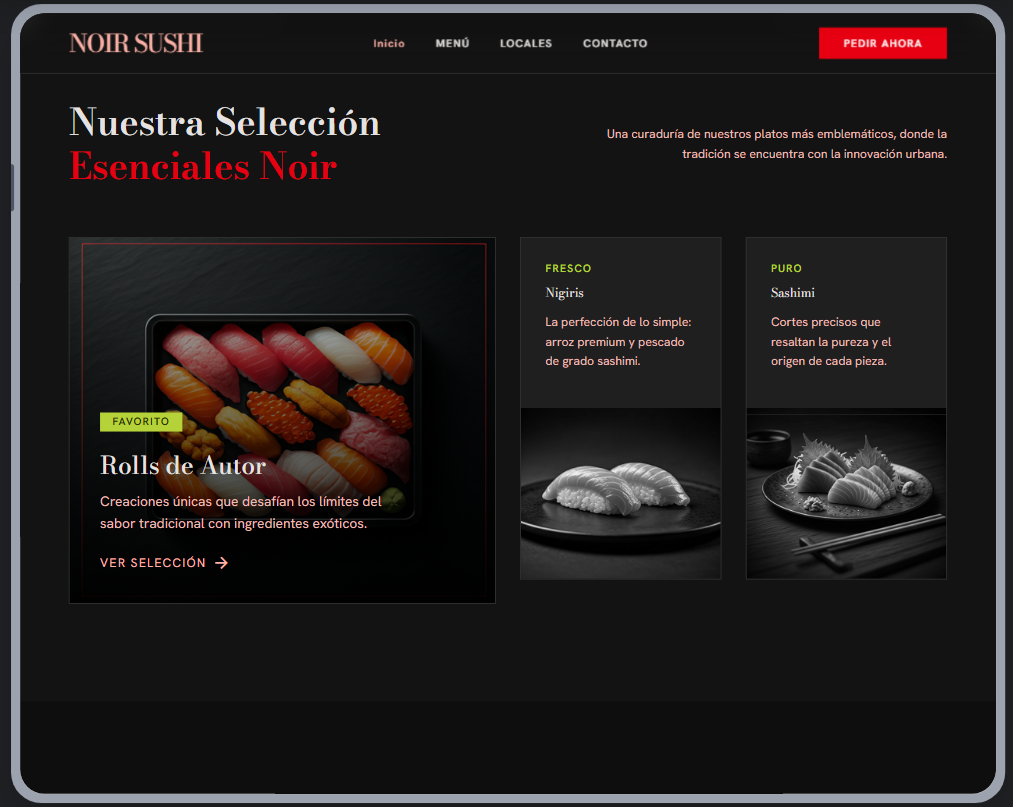Screen dimensions: 1013x807
Task: Click the NOIR SUSHI logo
Action: tap(136, 43)
